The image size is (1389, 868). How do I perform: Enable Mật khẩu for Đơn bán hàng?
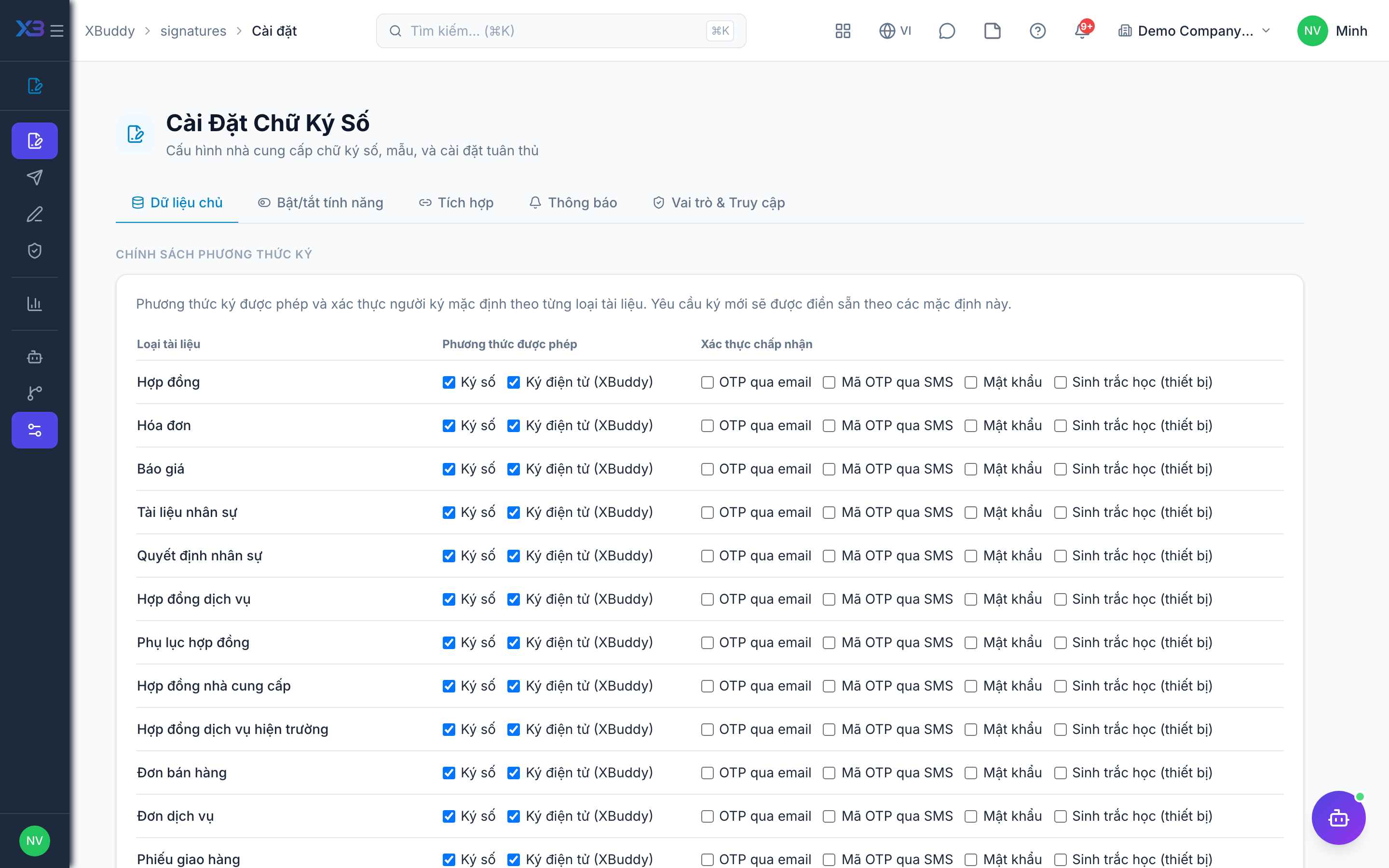pyautogui.click(x=970, y=773)
